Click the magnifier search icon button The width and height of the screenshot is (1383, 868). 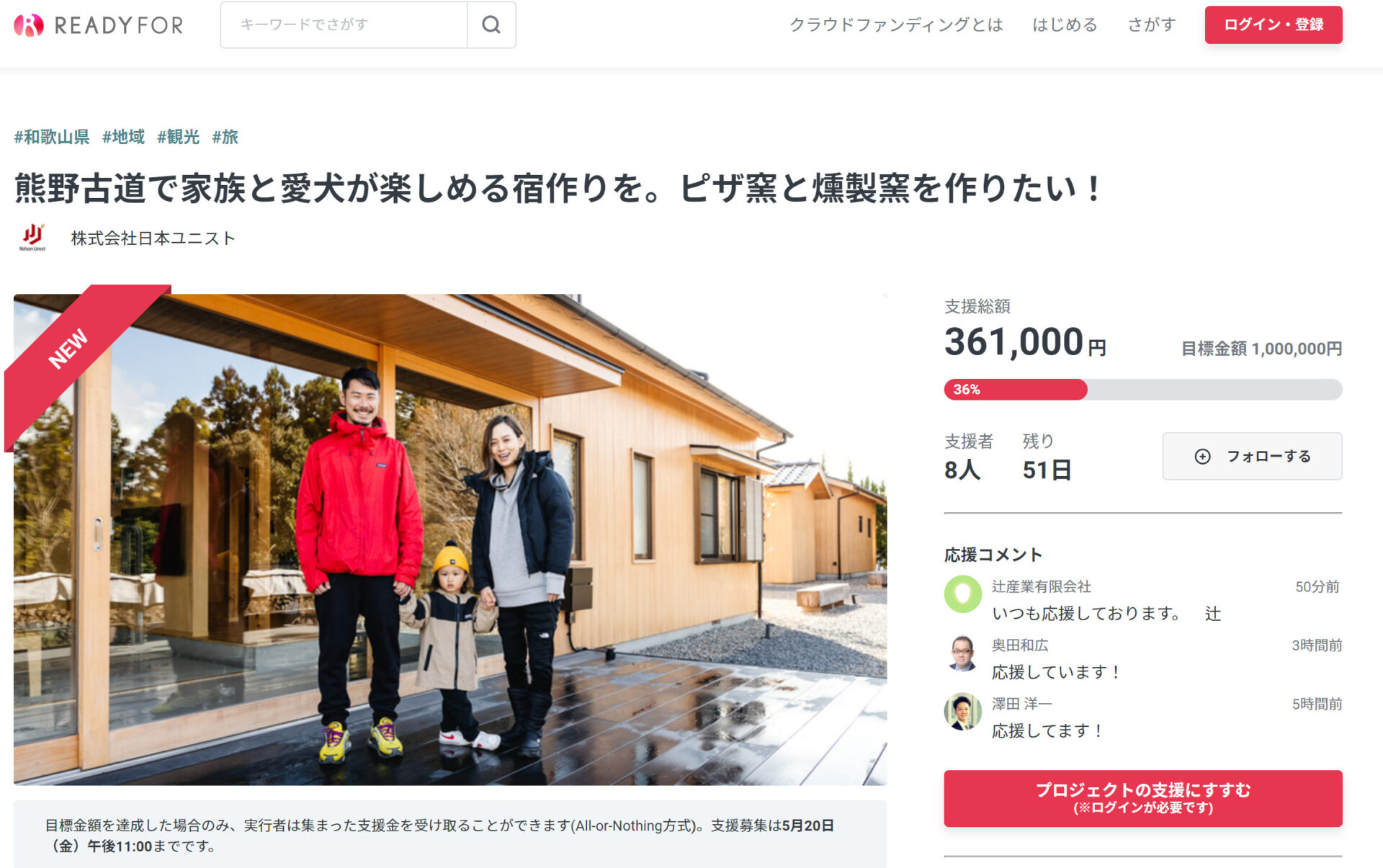point(491,25)
